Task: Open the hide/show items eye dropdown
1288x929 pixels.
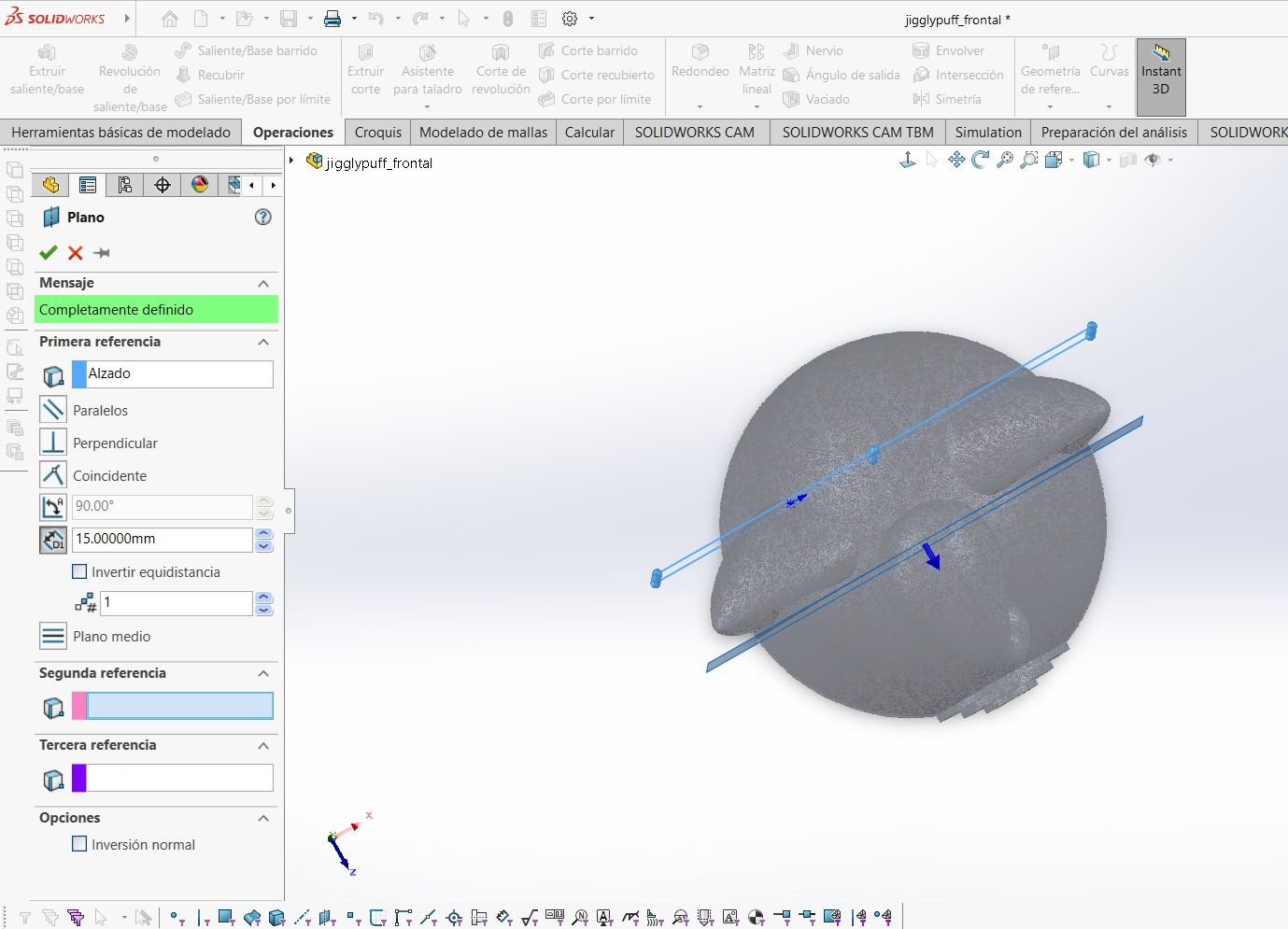Action: pyautogui.click(x=1170, y=160)
